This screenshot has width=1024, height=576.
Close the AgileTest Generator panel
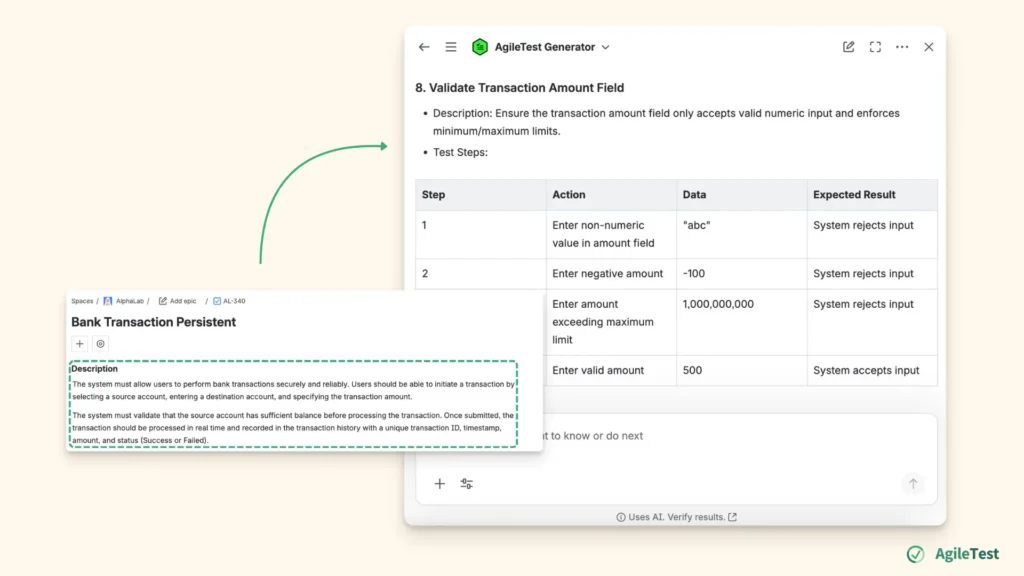[929, 47]
